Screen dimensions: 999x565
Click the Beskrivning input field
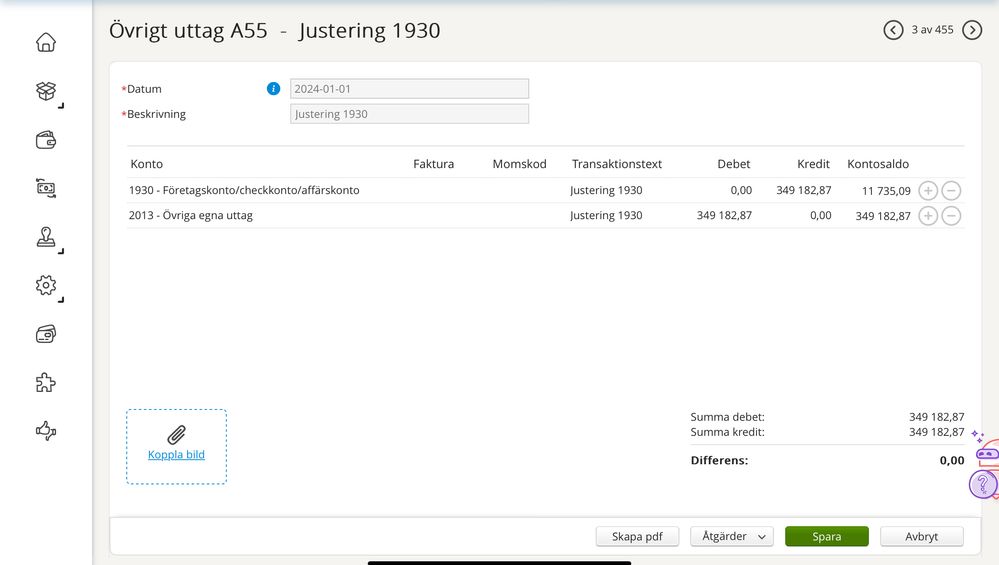tap(409, 114)
